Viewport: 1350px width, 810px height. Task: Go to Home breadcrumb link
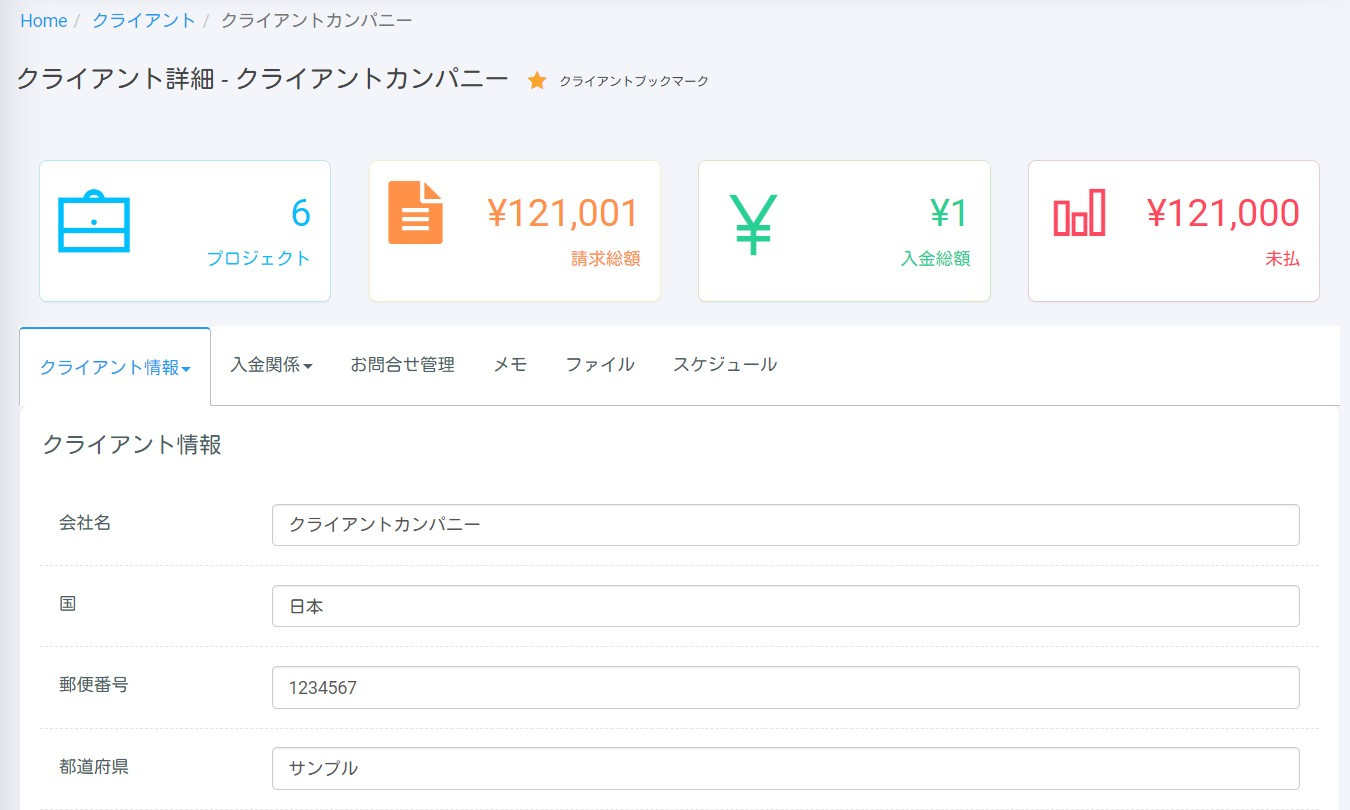44,20
